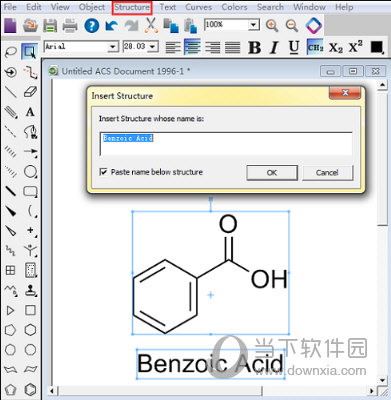Copy selection with the copy icon
This screenshot has width=391, height=400.
coord(171,26)
